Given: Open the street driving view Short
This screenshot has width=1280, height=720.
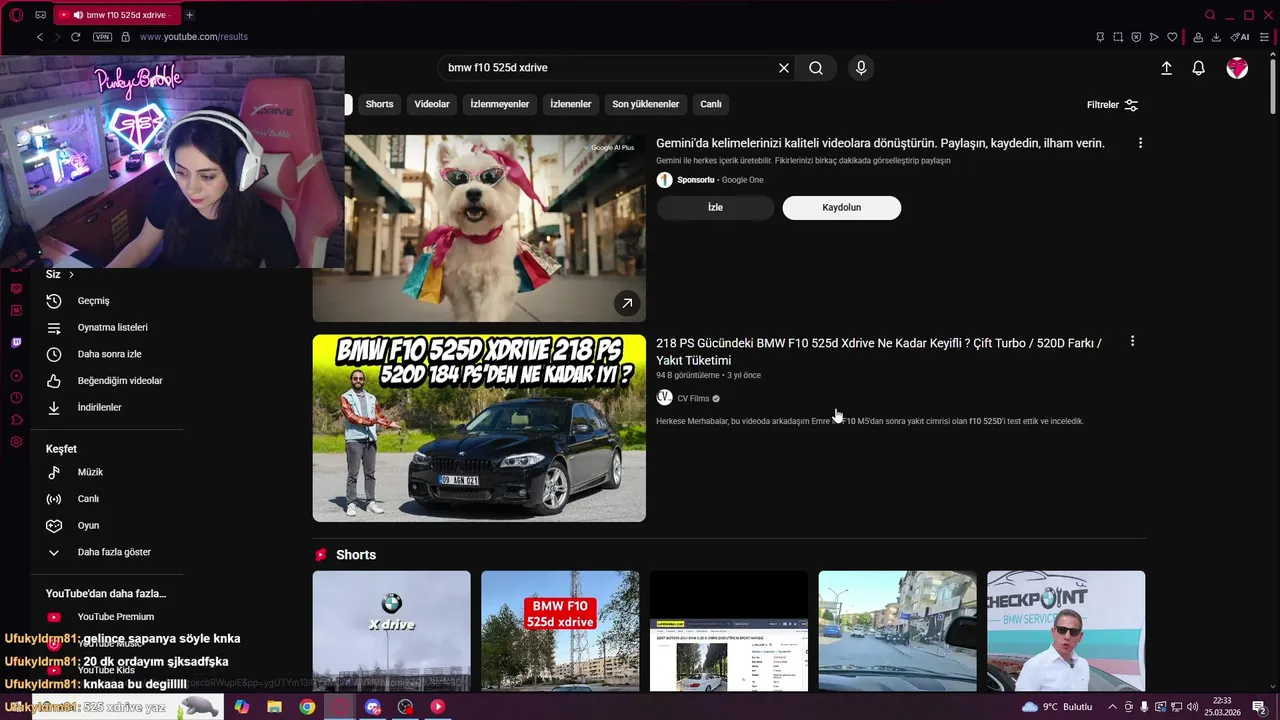Looking at the screenshot, I should tap(897, 631).
